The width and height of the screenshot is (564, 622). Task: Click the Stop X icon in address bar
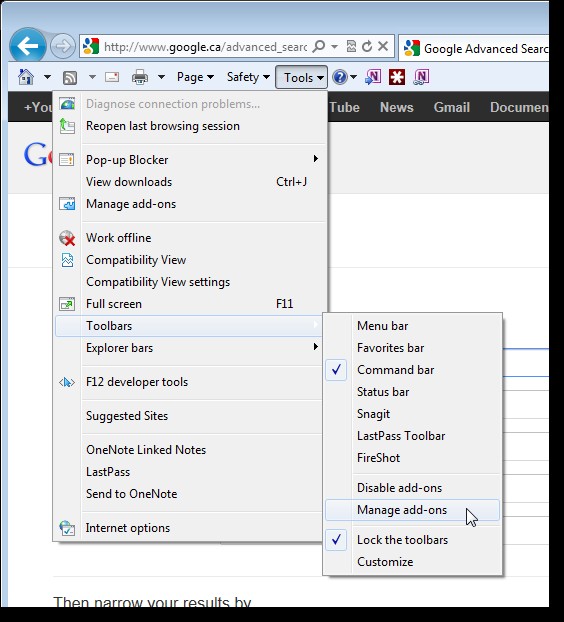tap(383, 46)
